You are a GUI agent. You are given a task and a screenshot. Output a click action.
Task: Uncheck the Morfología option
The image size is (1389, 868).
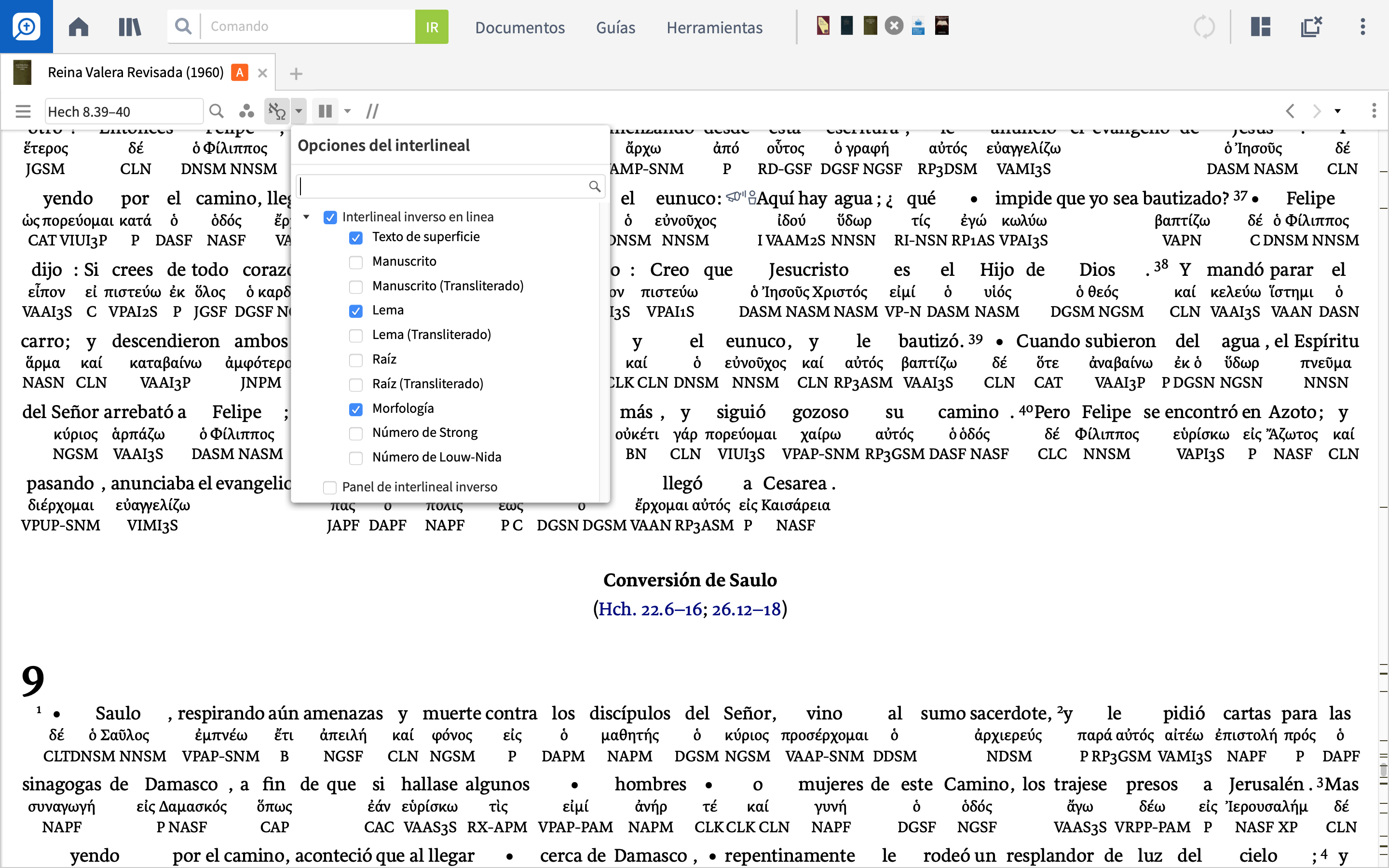tap(356, 409)
